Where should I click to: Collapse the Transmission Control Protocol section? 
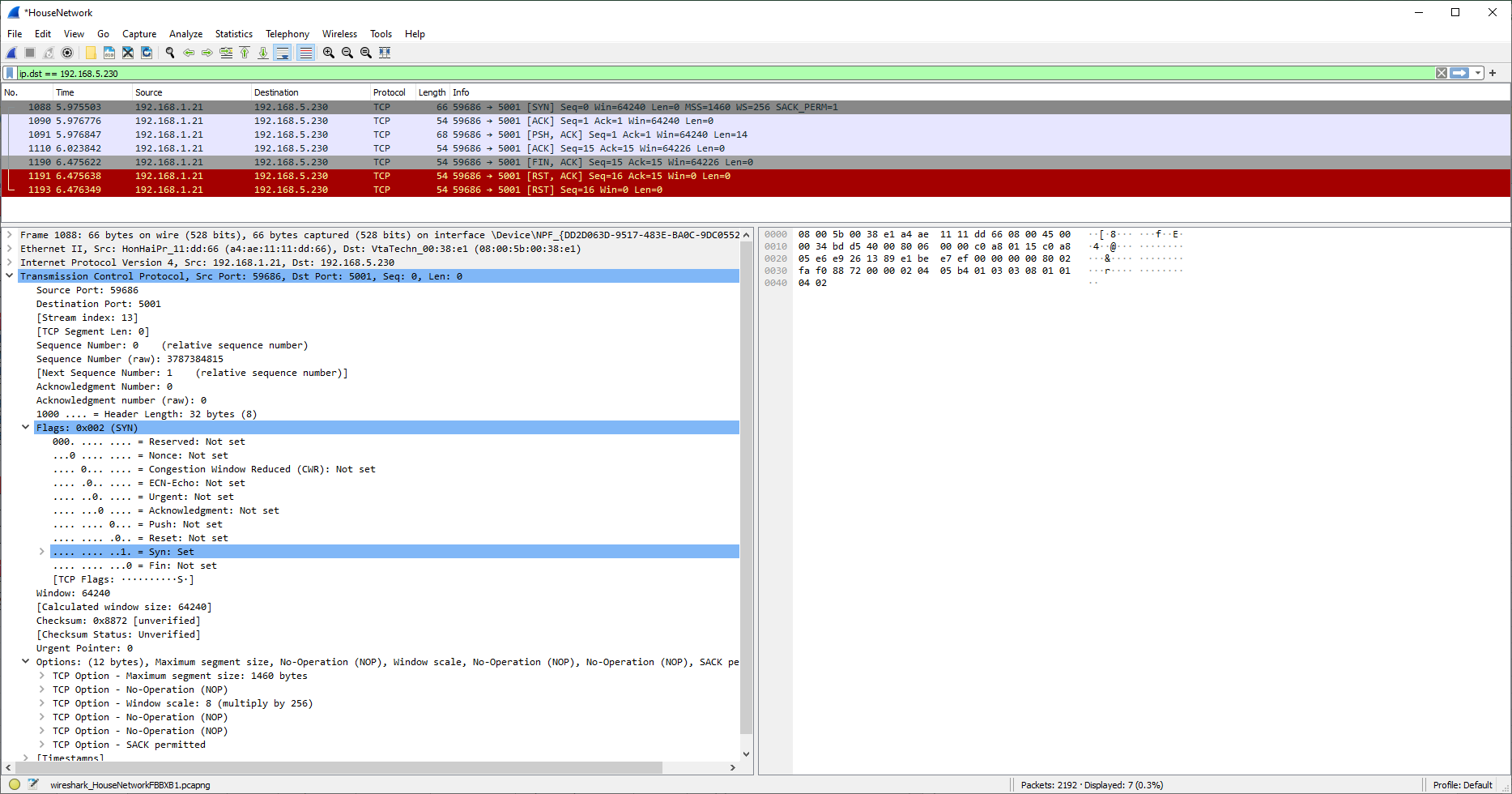10,276
